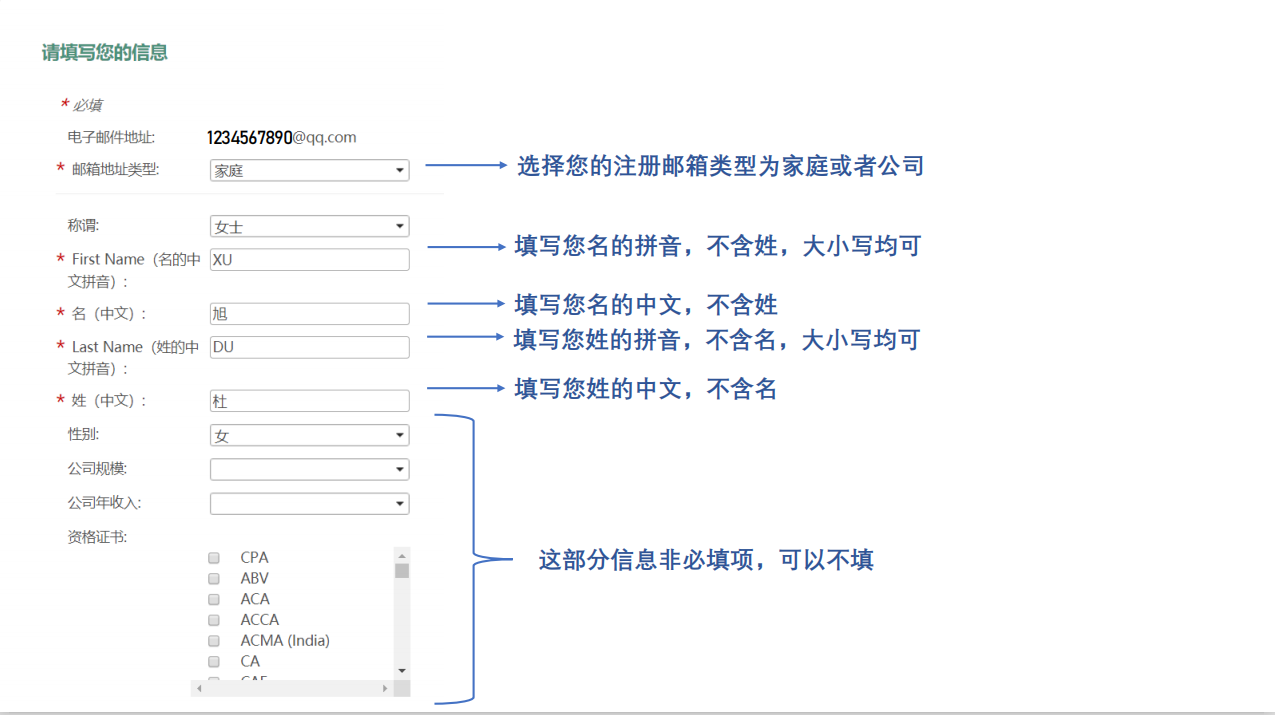Check the ACA certificate checkbox
The height and width of the screenshot is (715, 1275).
click(213, 599)
